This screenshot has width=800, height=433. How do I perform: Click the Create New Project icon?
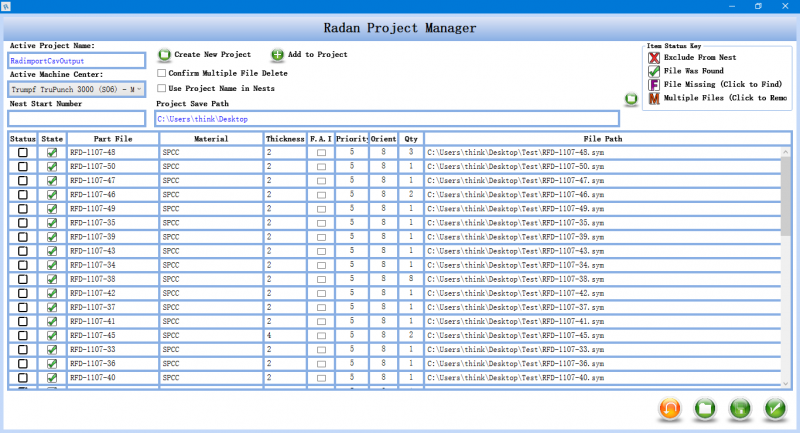coord(164,54)
